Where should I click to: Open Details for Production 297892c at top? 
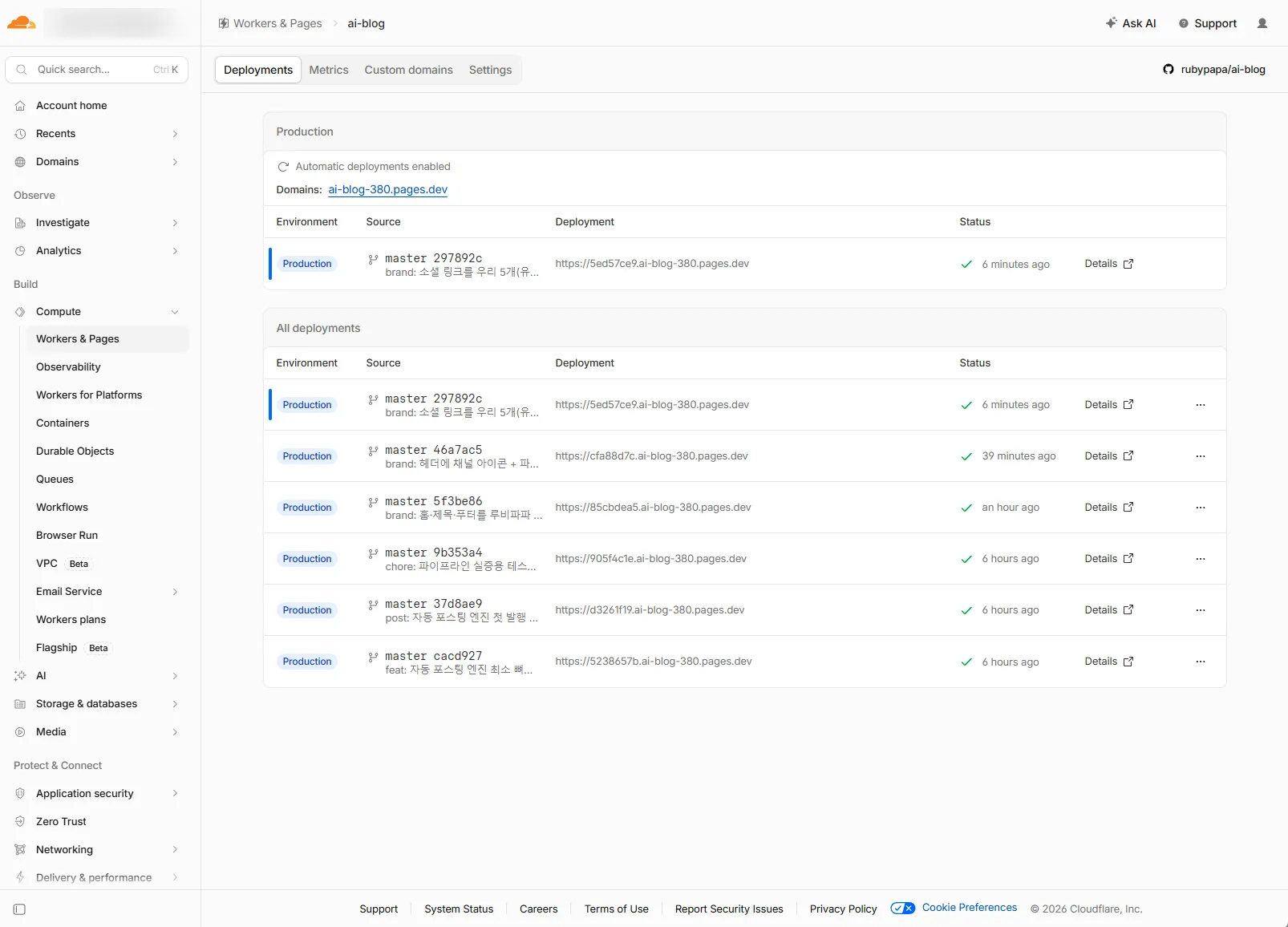coord(1109,264)
